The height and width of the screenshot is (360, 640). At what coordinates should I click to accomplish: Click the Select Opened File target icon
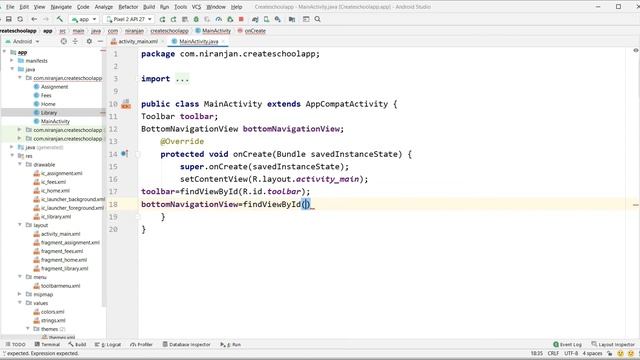64,41
